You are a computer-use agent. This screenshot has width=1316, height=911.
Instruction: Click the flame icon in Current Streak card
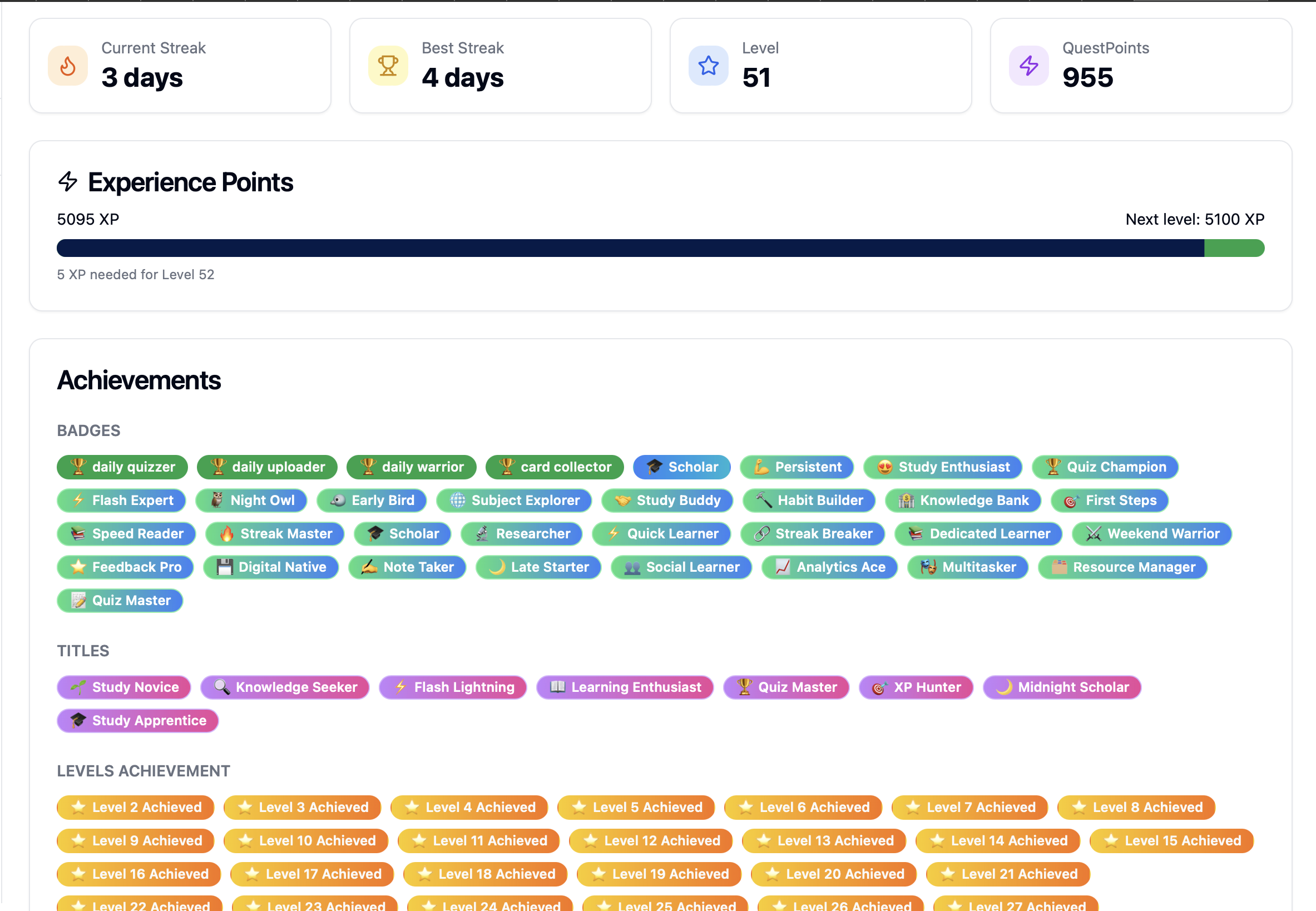(67, 66)
